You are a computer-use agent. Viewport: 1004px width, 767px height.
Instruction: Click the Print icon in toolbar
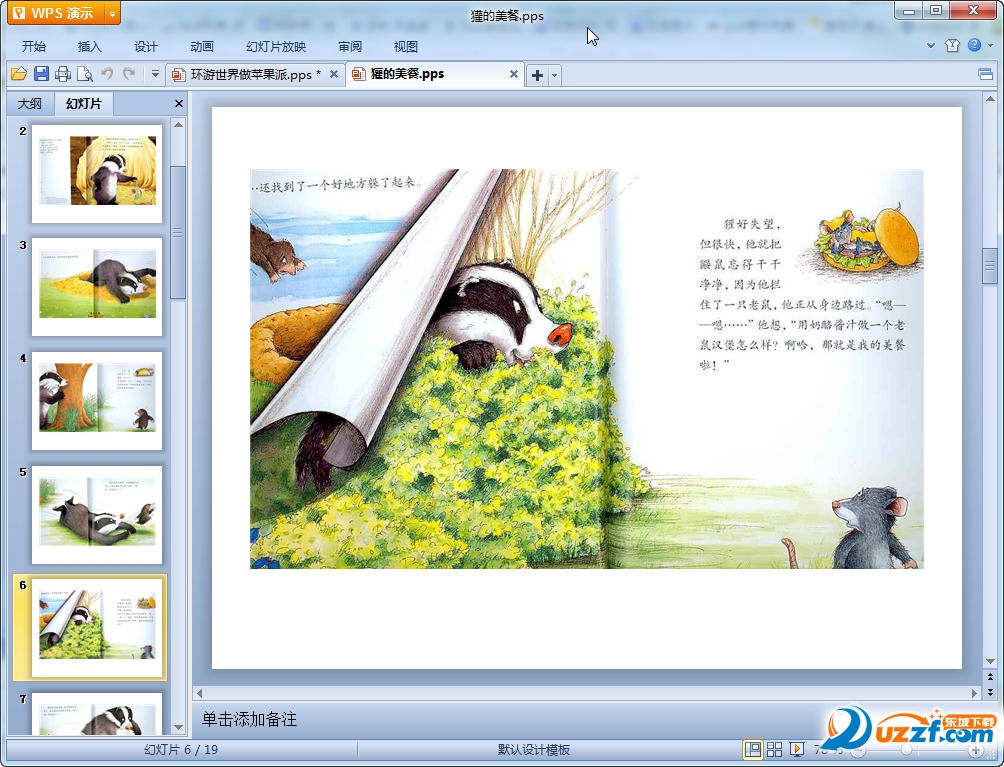[x=63, y=74]
